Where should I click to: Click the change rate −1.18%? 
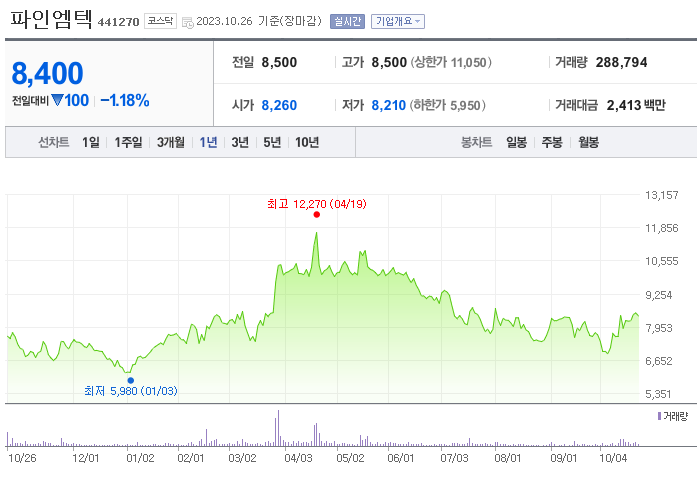[x=125, y=100]
